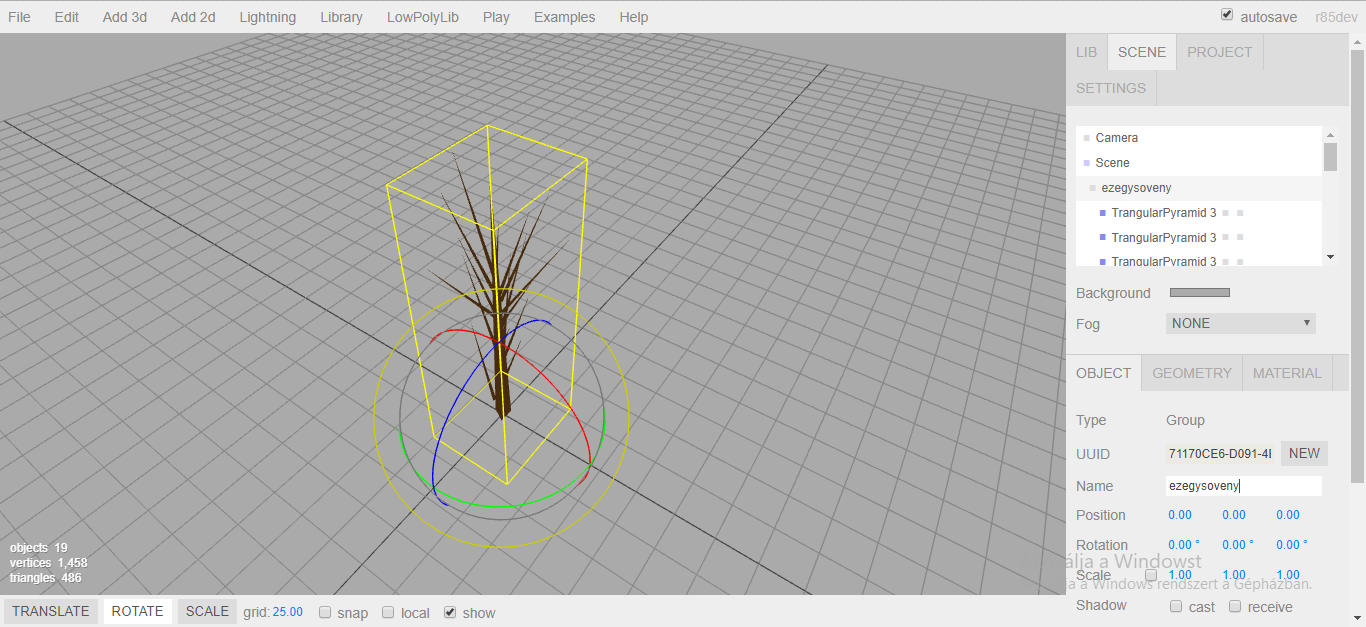The height and width of the screenshot is (627, 1366).
Task: Click the 'triangles 486' stat text
Action: [x=45, y=578]
